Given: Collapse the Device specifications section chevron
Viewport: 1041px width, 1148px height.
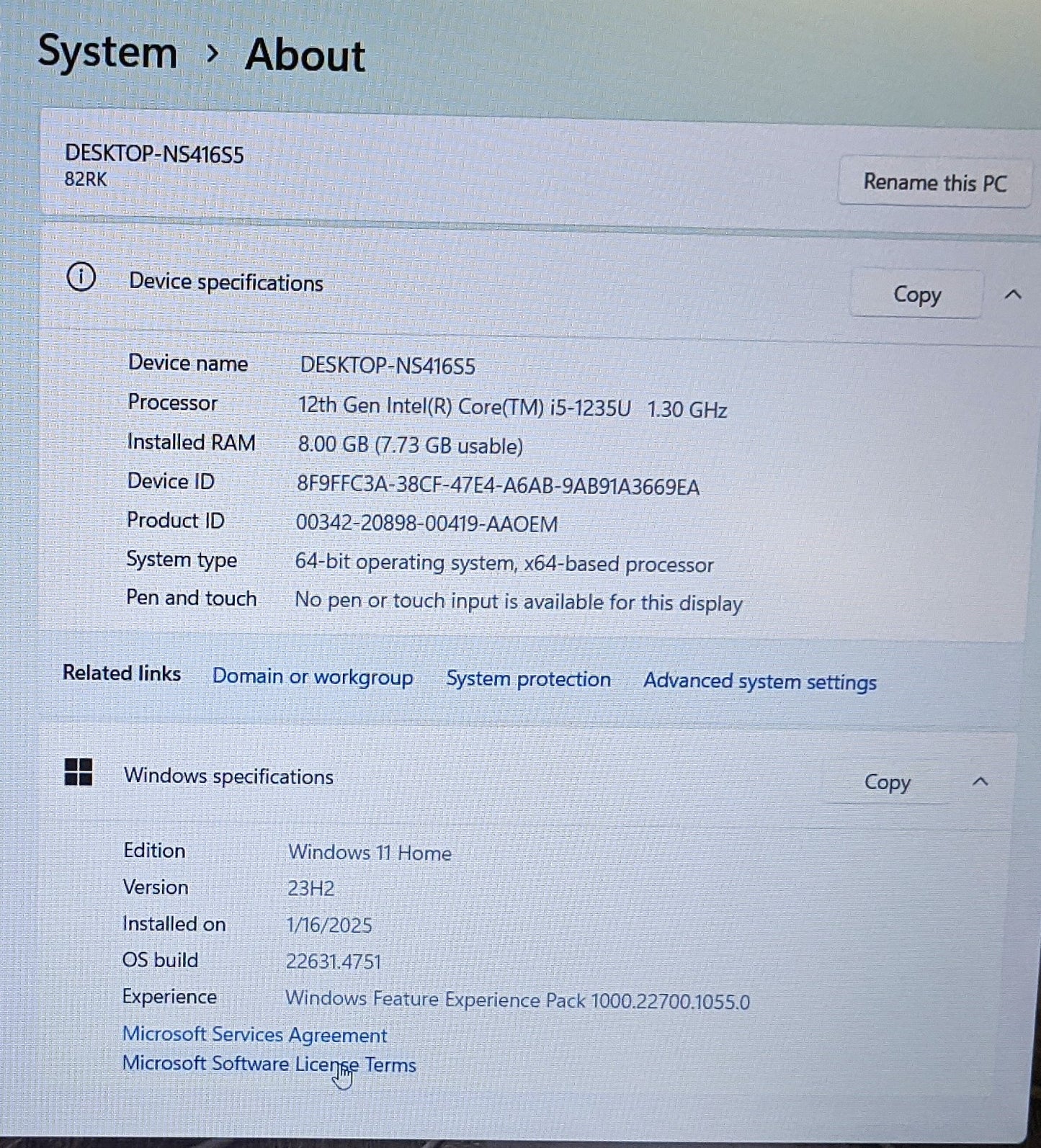Looking at the screenshot, I should pos(1013,294).
